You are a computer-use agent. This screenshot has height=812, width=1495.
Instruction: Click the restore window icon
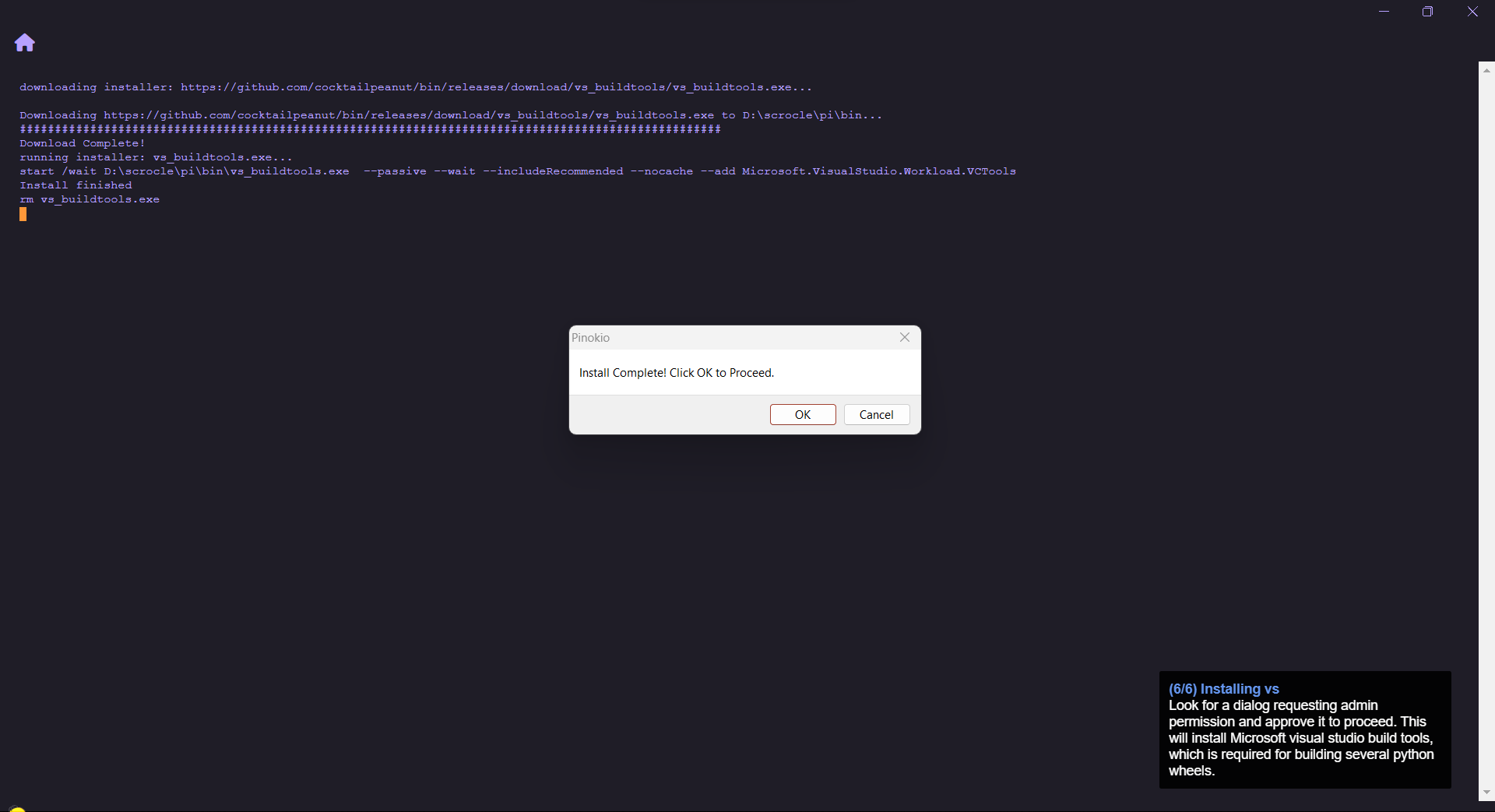click(1429, 12)
